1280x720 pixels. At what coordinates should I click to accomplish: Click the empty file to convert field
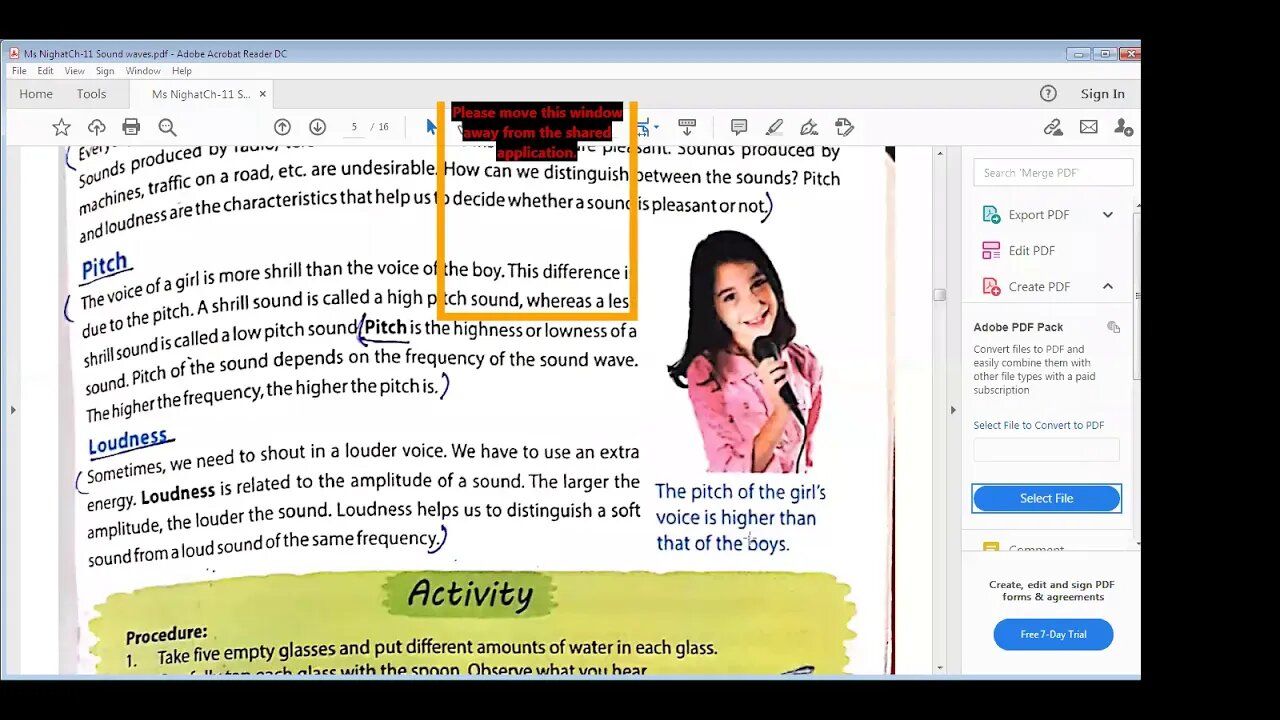click(x=1046, y=450)
